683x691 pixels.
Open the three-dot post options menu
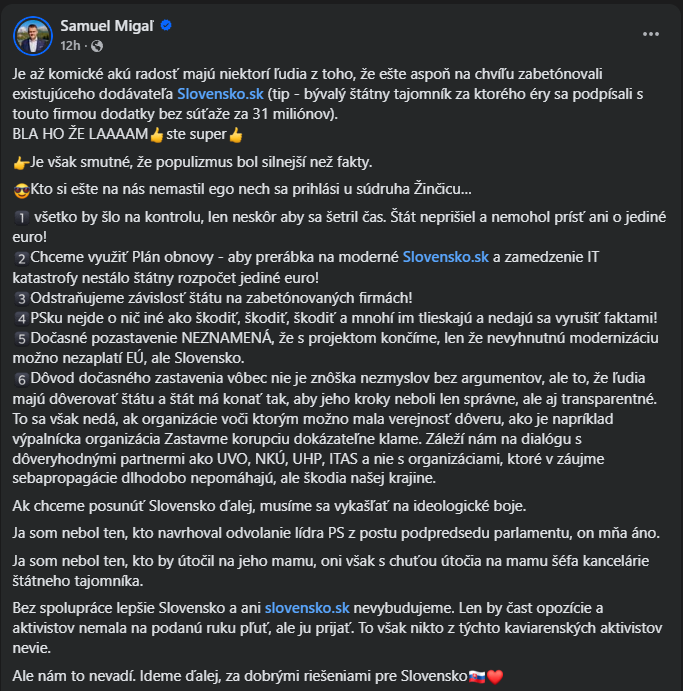pyautogui.click(x=651, y=33)
